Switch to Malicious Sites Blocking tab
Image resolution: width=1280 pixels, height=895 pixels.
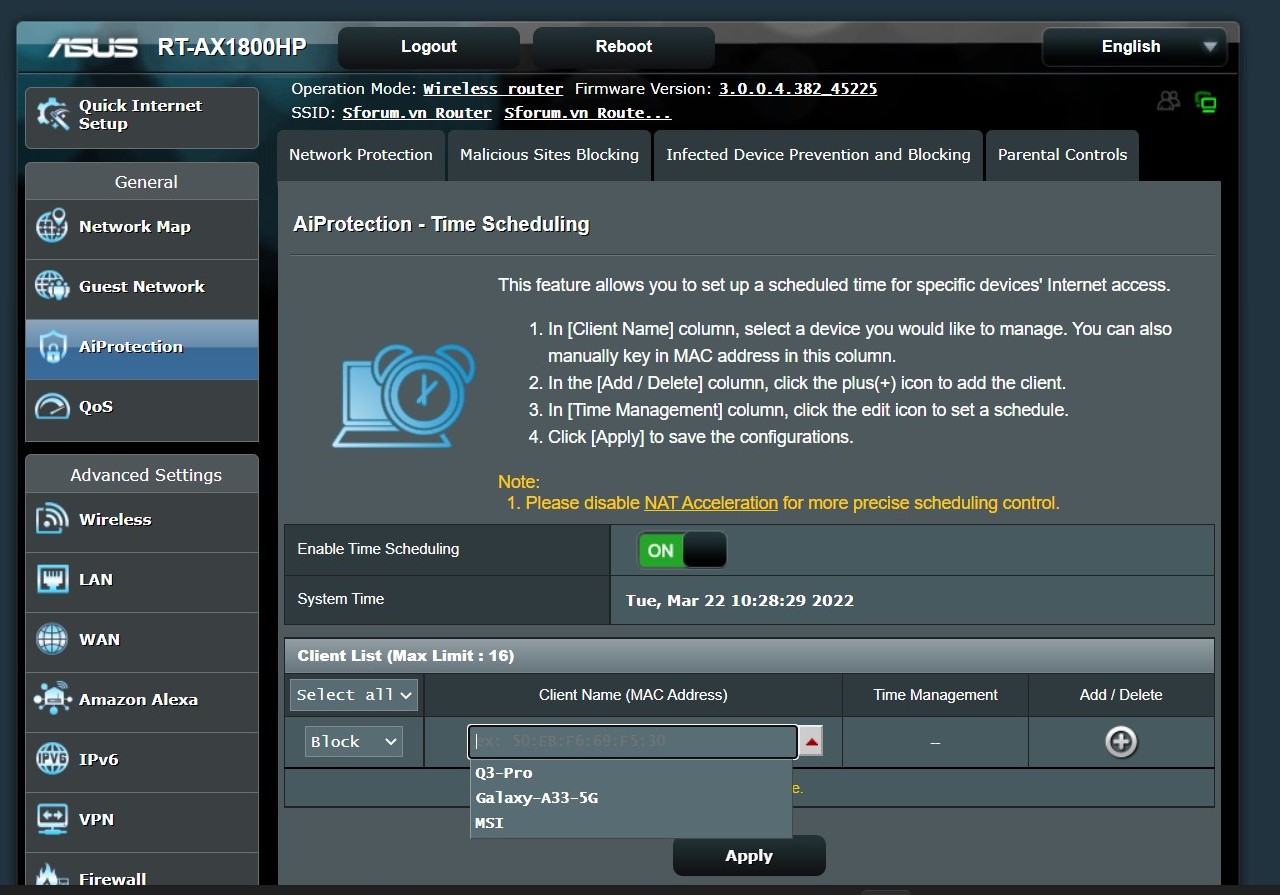tap(549, 155)
